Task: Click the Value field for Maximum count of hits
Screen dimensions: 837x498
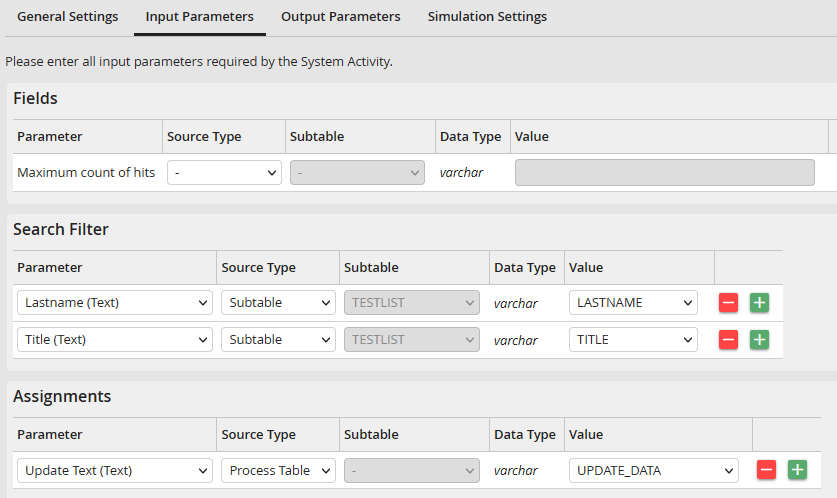Action: coord(665,172)
